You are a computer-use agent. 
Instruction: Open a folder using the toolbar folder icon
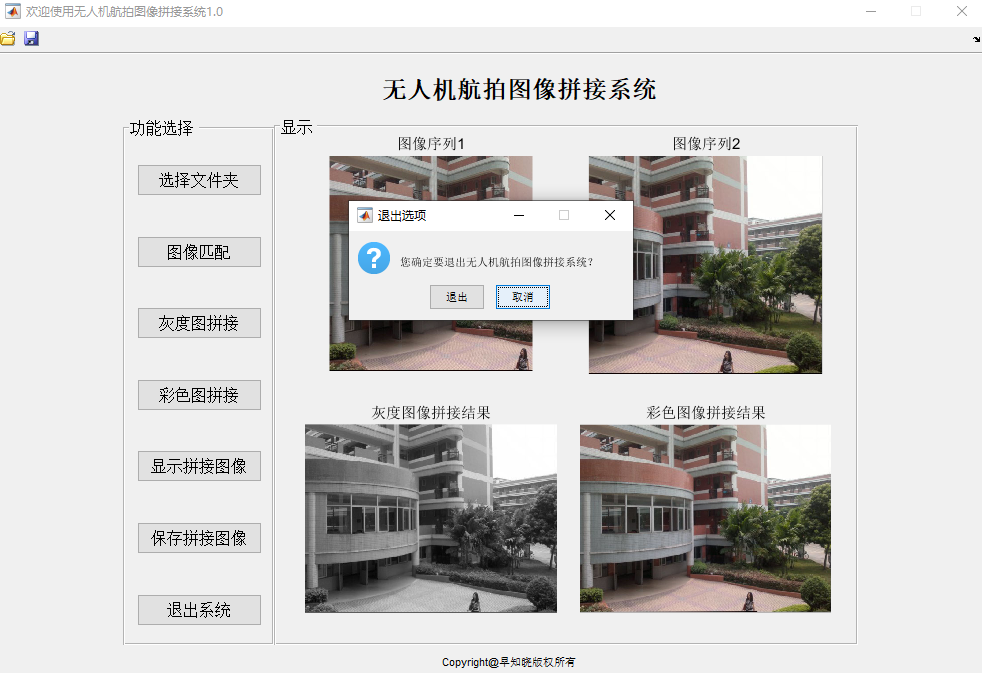[9, 38]
